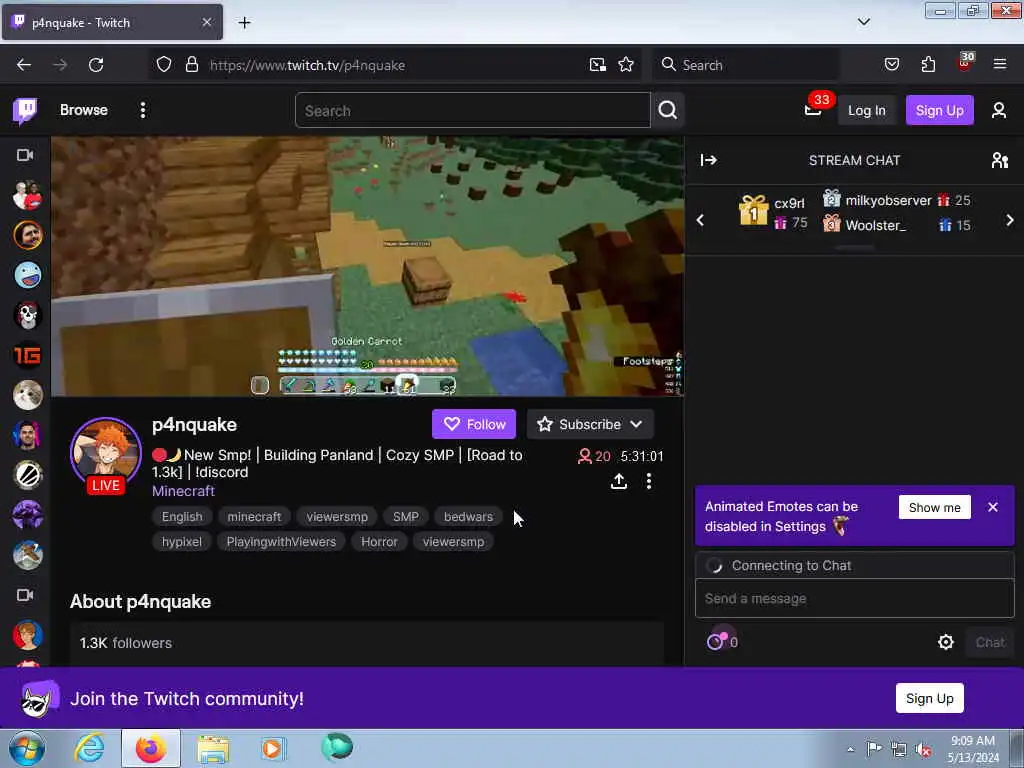
Task: Open the Firefox hamburger menu
Action: tap(999, 65)
